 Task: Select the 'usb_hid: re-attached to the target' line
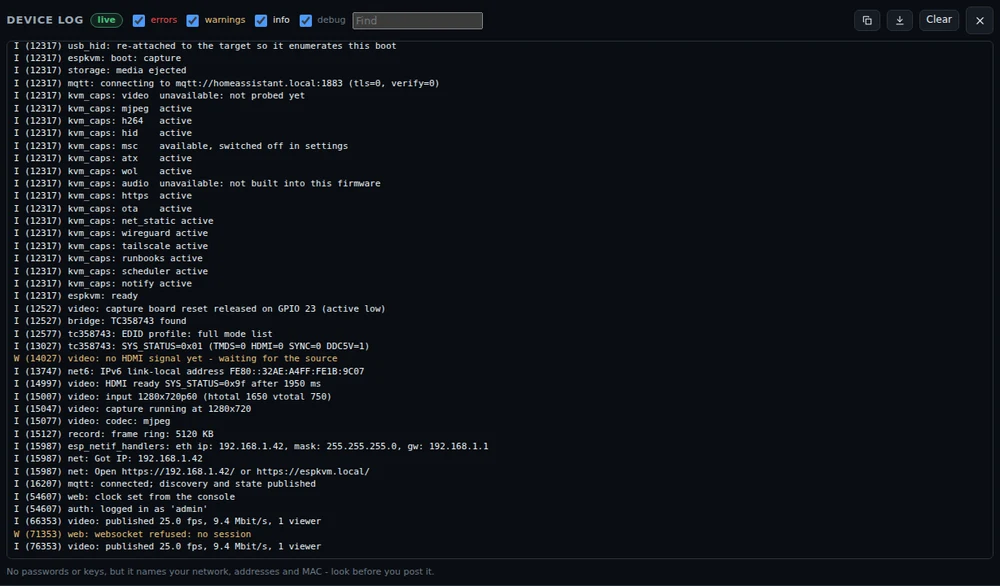pyautogui.click(x=205, y=46)
